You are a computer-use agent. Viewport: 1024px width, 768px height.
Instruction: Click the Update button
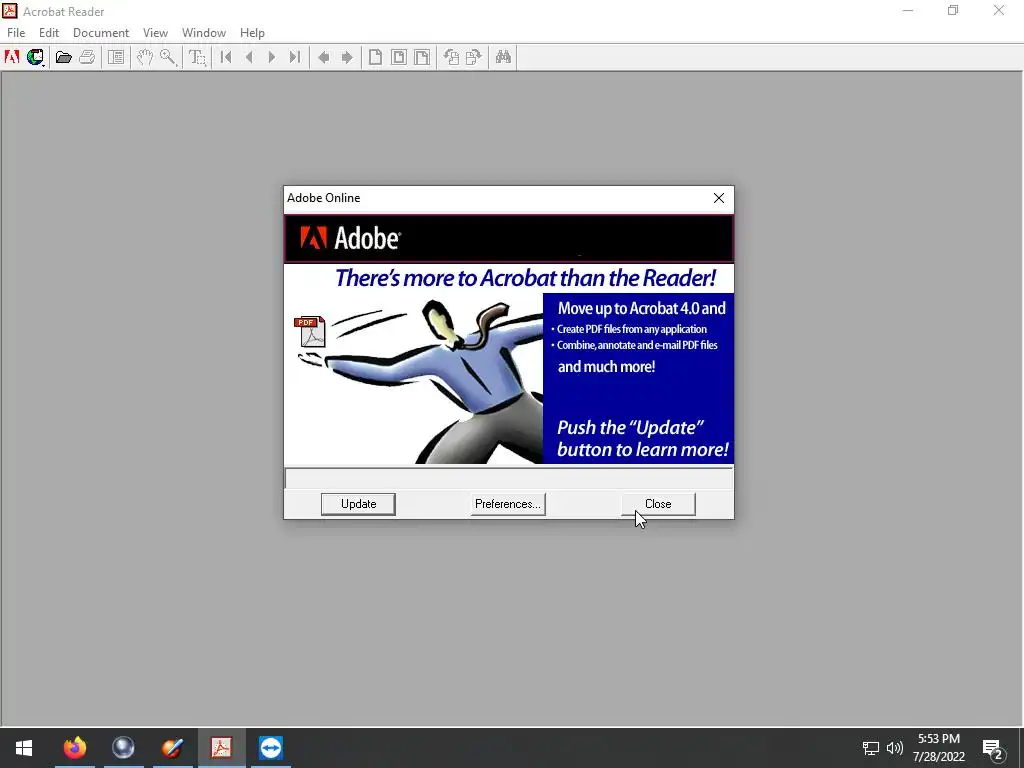[x=359, y=504]
